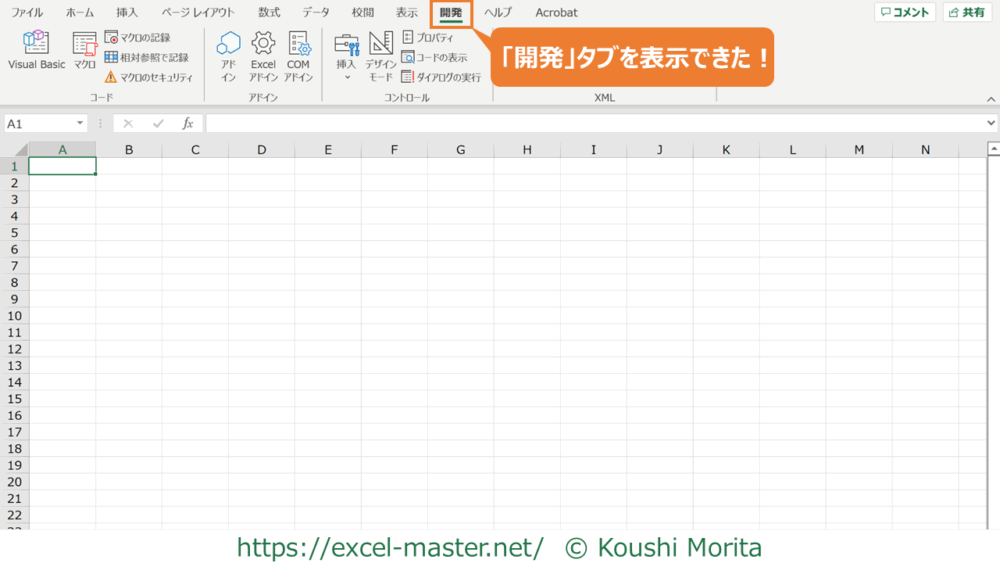Run the dialog (ダイアログの実行)
This screenshot has width=1000, height=563.
(x=441, y=77)
